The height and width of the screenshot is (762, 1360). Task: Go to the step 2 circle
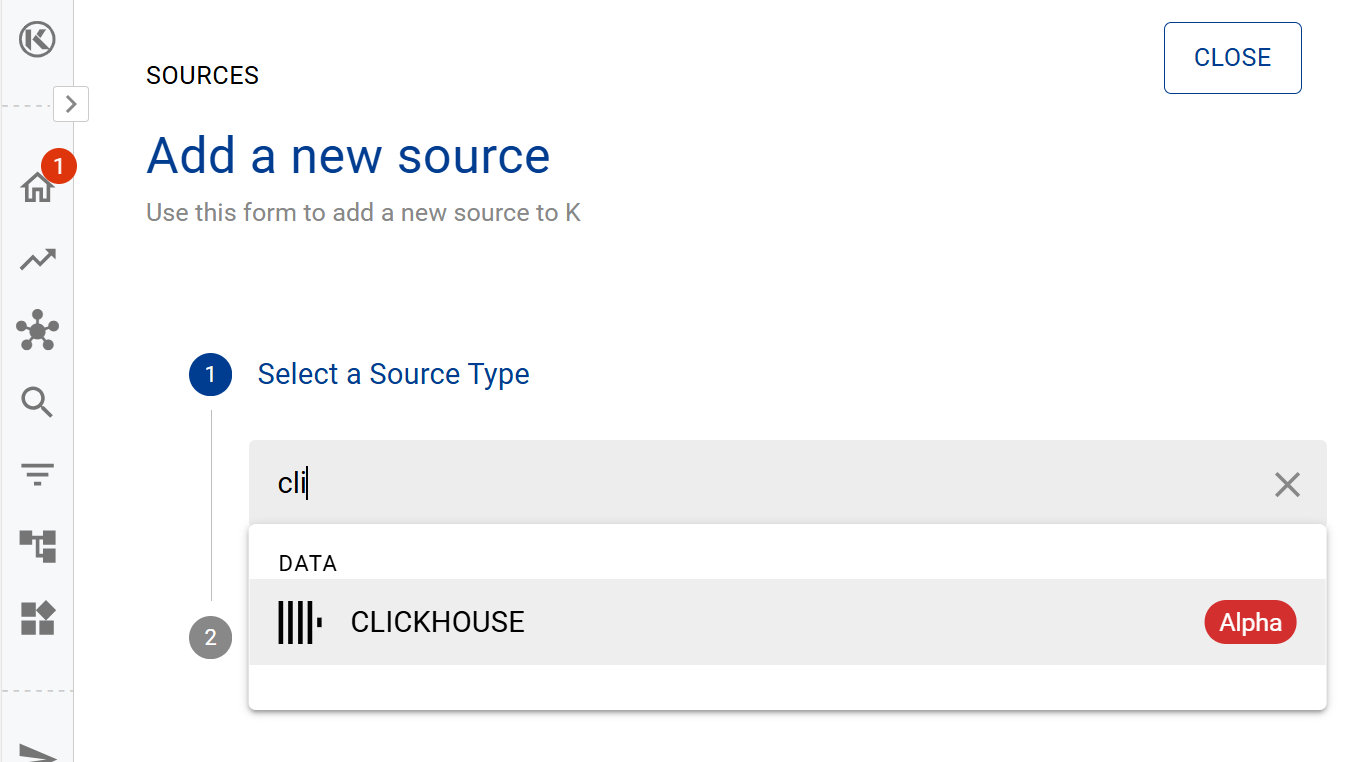pyautogui.click(x=210, y=638)
